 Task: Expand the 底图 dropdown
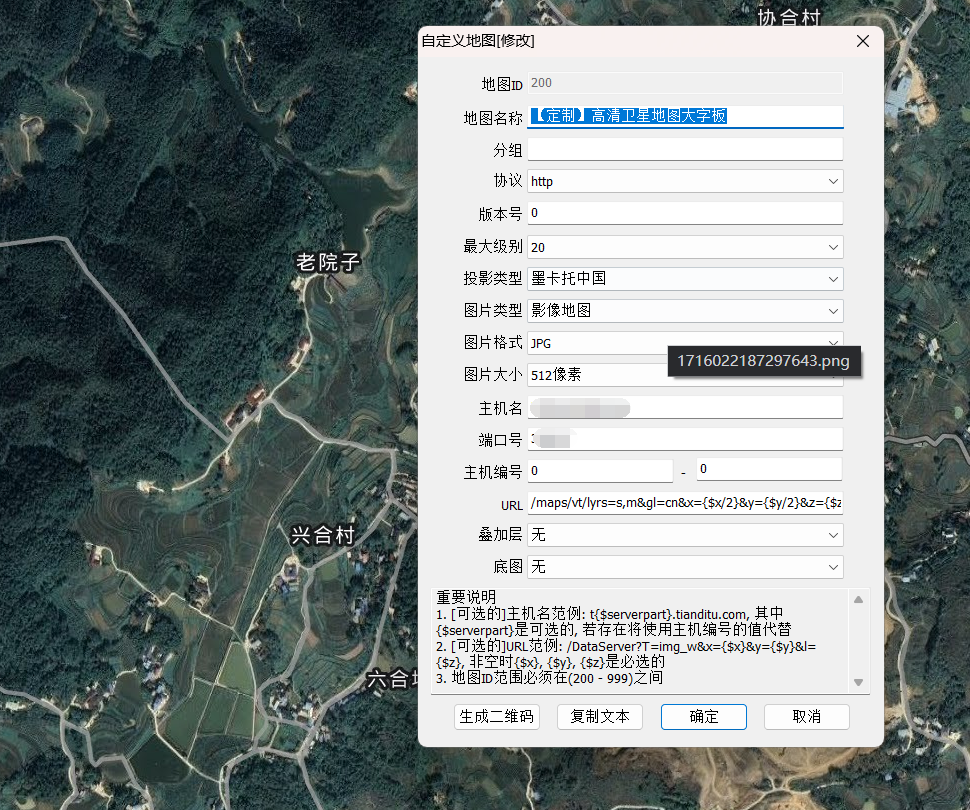pos(685,567)
